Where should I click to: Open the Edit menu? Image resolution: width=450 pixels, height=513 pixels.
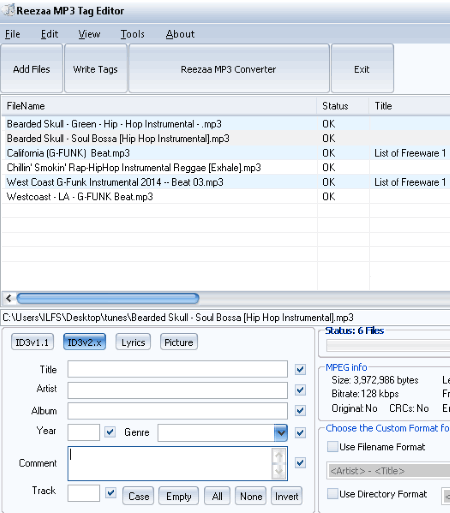click(x=49, y=34)
